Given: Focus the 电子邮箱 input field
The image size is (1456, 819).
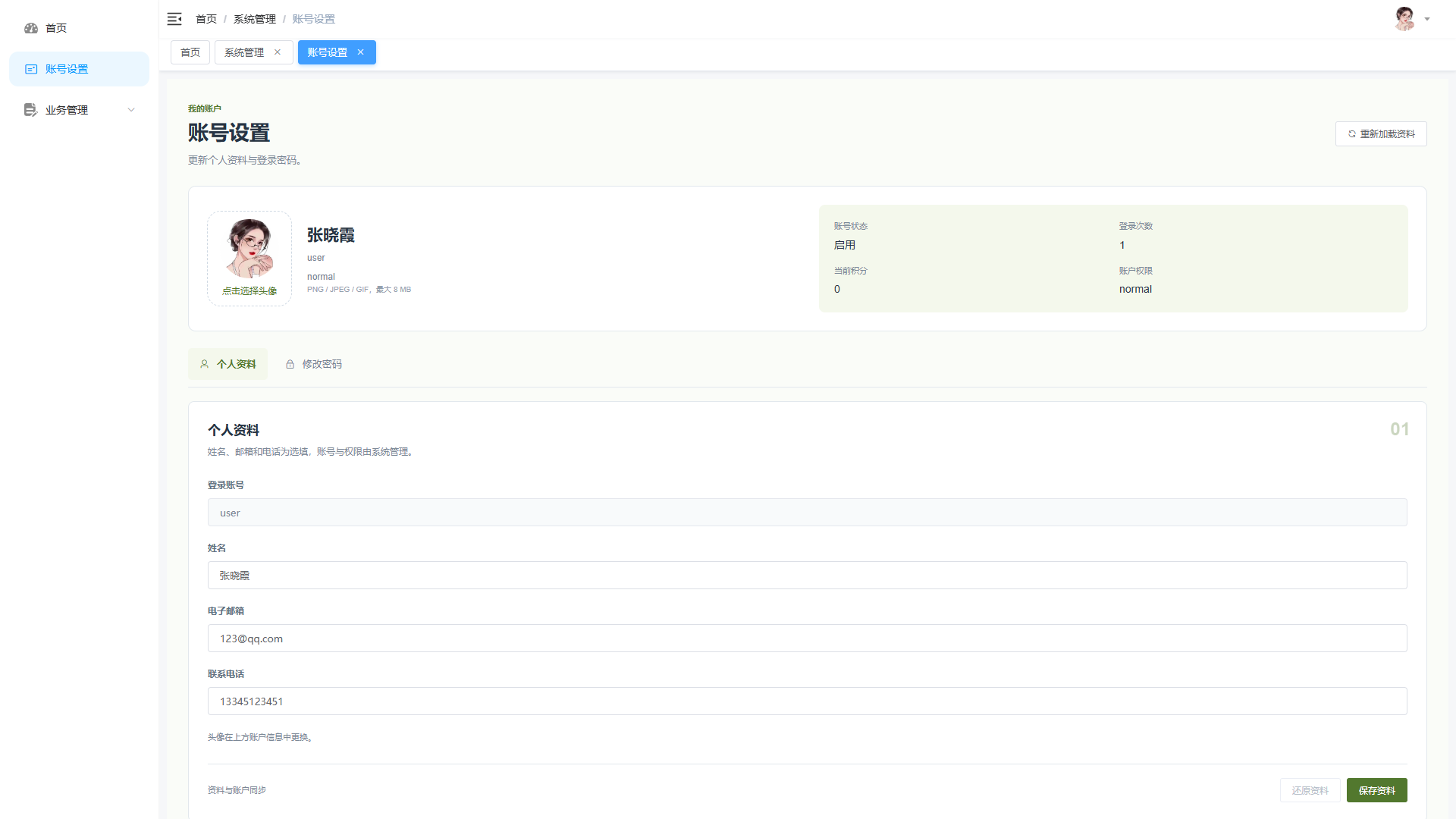Looking at the screenshot, I should 808,639.
